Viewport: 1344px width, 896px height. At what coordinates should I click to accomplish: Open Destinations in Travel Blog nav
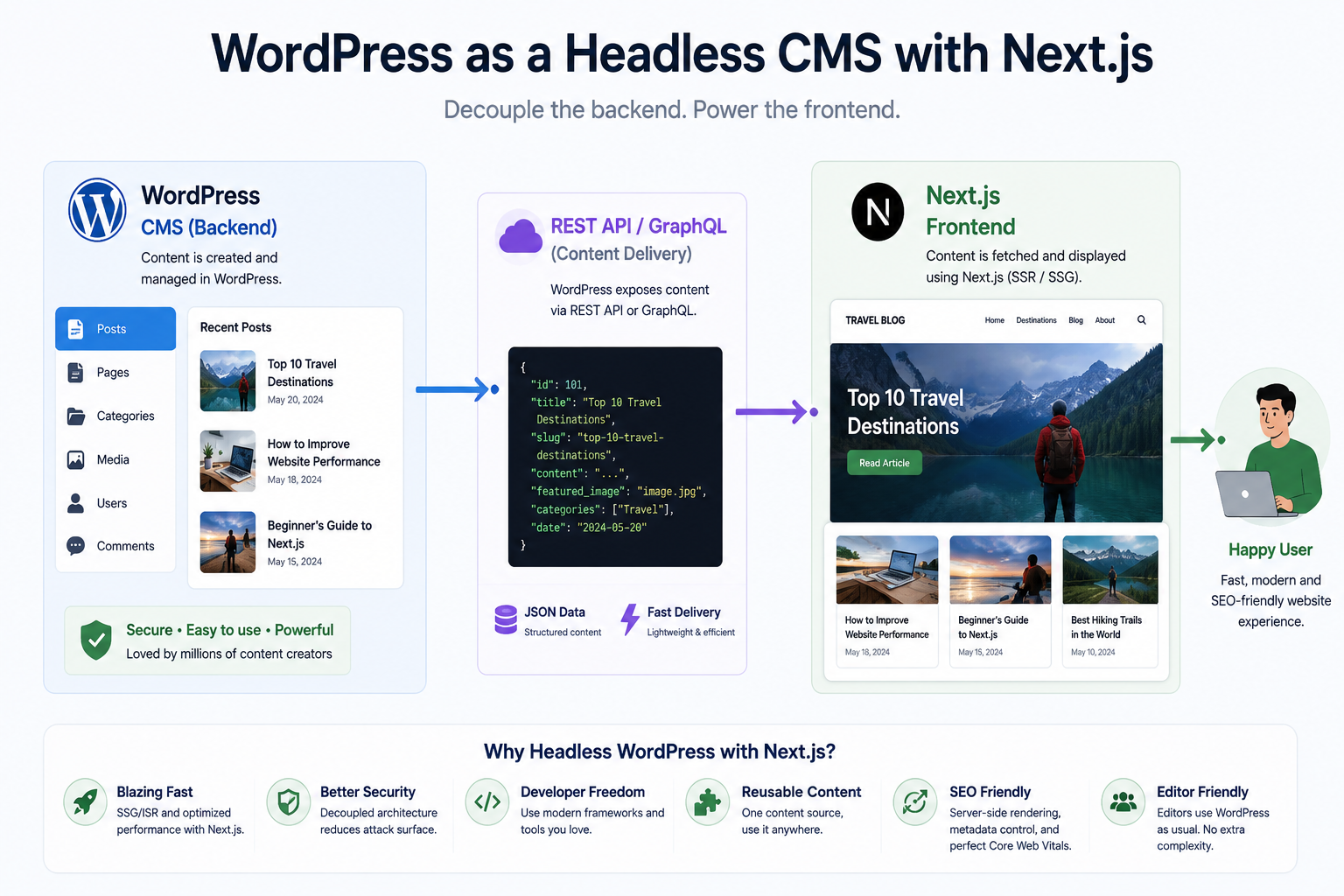click(1036, 320)
